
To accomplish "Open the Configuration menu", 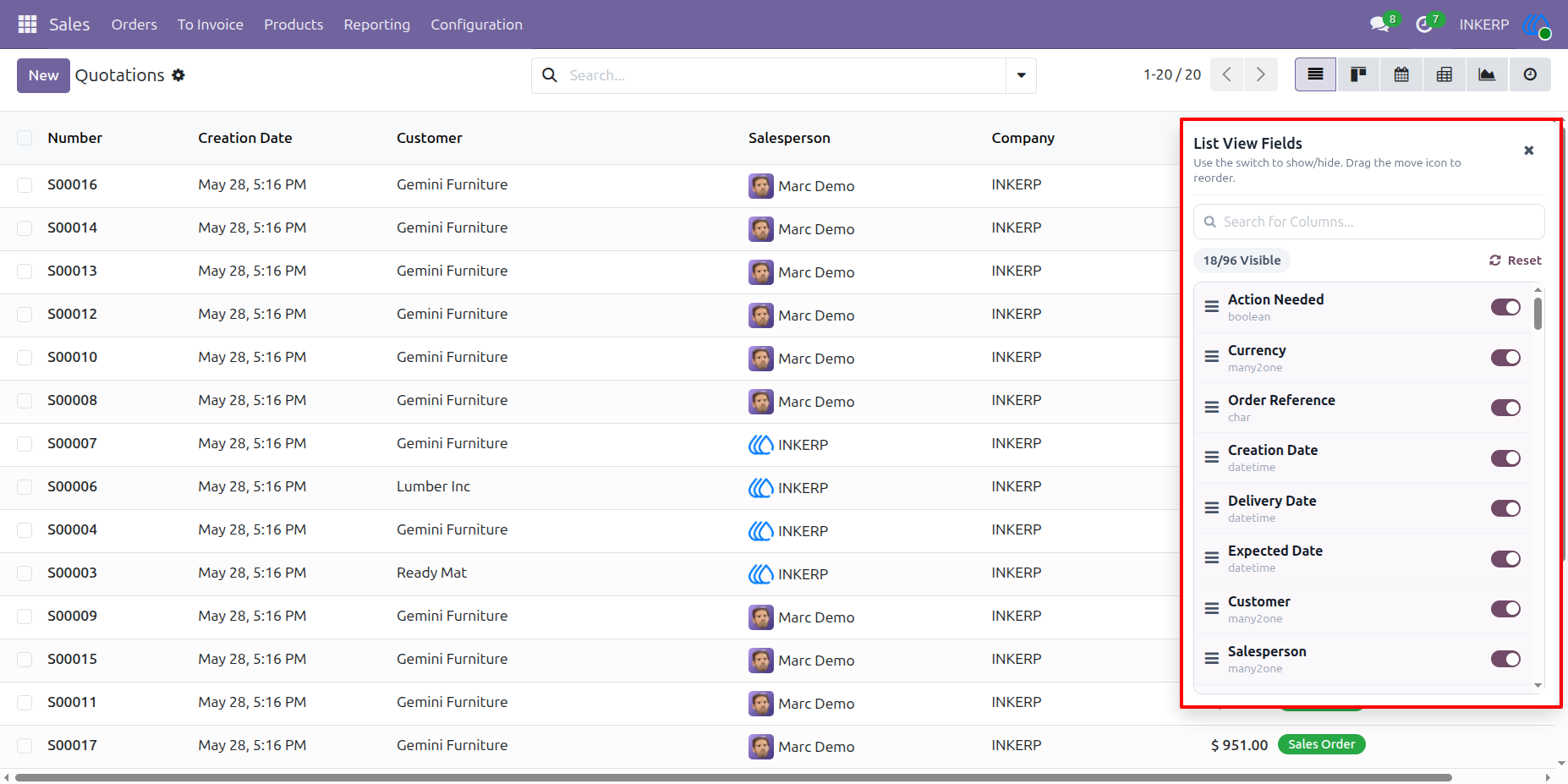I will click(x=477, y=25).
